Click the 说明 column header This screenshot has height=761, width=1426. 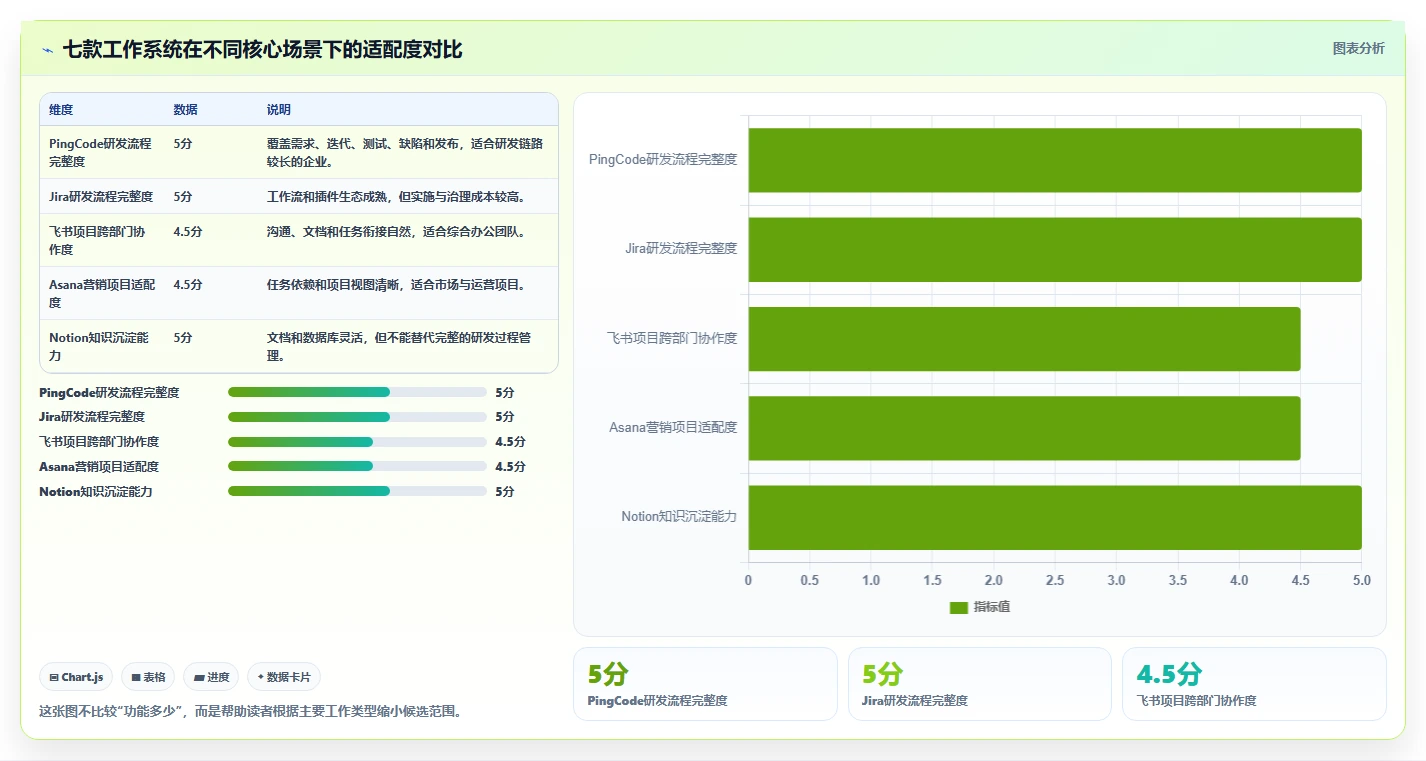279,110
